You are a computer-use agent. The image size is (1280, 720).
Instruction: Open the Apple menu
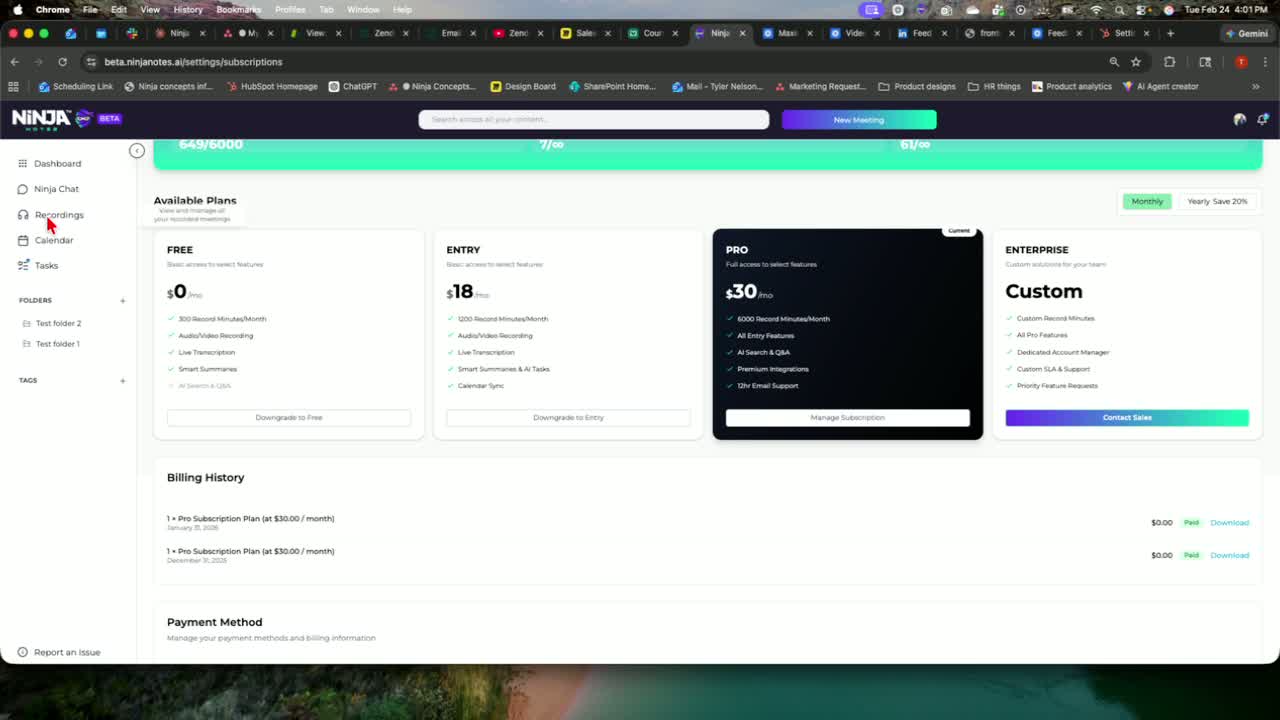tap(17, 10)
